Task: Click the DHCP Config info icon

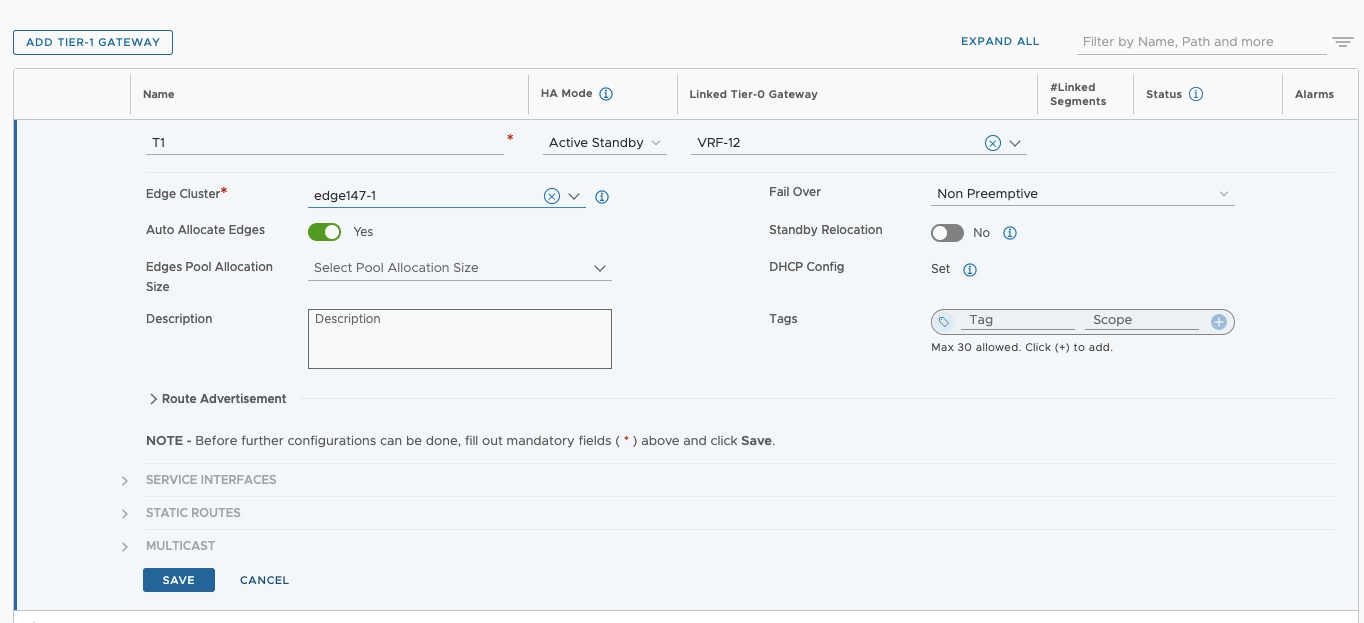Action: 969,269
